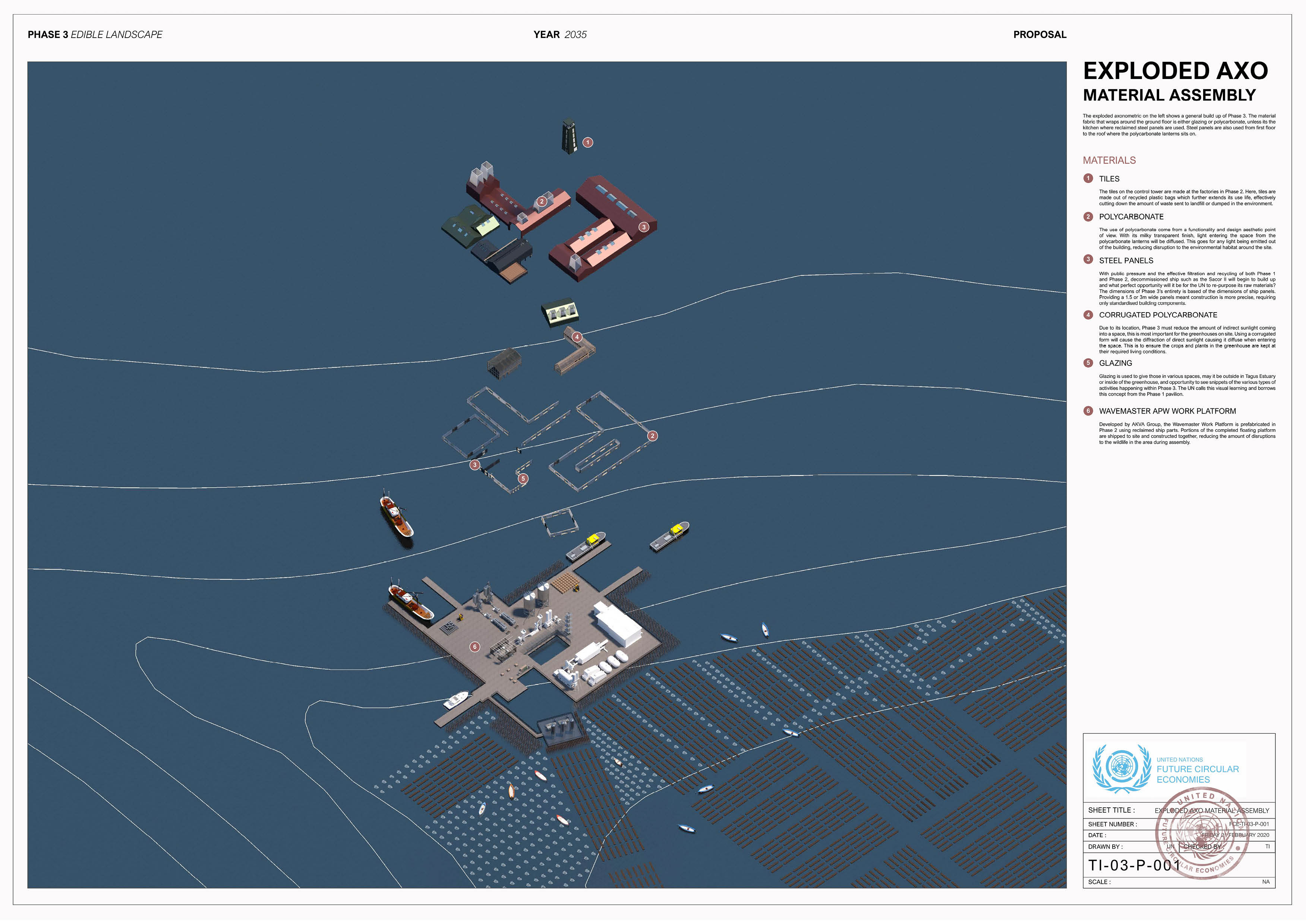This screenshot has width=1306, height=924.
Task: Click the MATERIALS section heading
Action: click(x=1109, y=161)
